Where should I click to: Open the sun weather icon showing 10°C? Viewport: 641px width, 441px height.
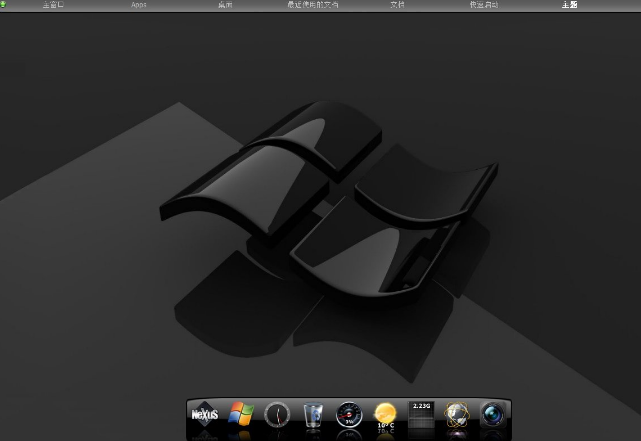385,415
